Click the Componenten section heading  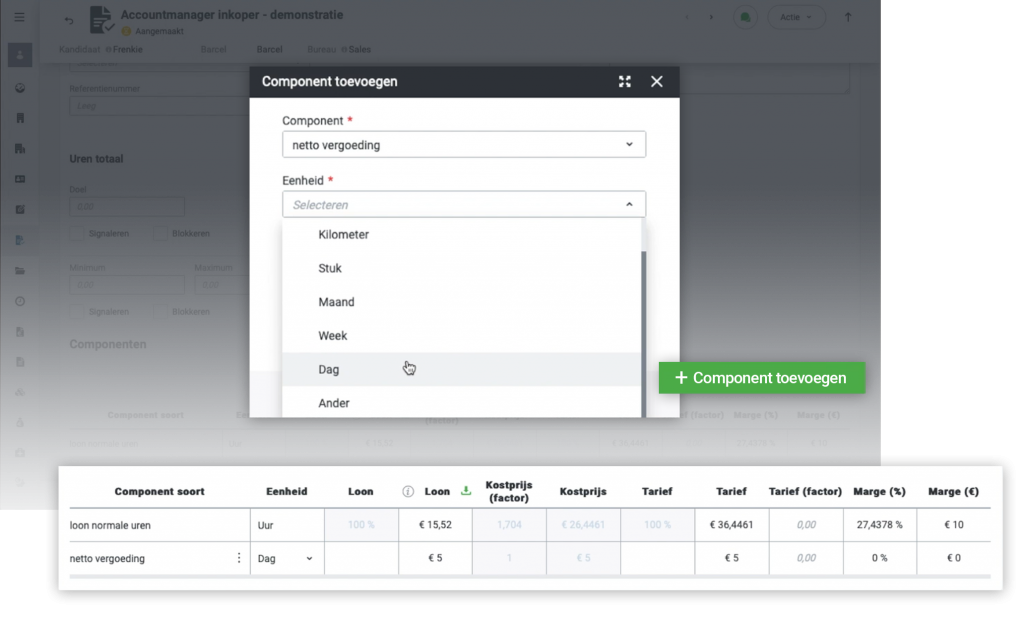[x=108, y=344]
